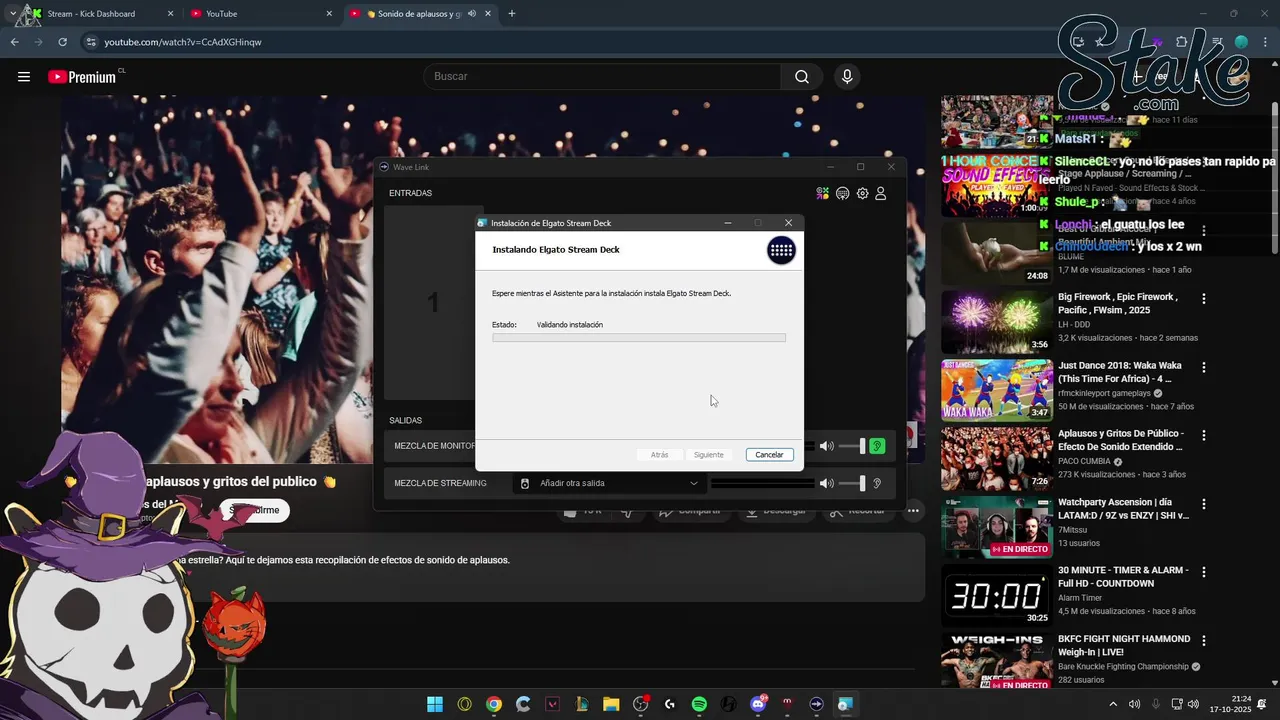Toggle stream-mix listen ear button
Viewport: 1280px width, 720px height.
pyautogui.click(x=877, y=483)
